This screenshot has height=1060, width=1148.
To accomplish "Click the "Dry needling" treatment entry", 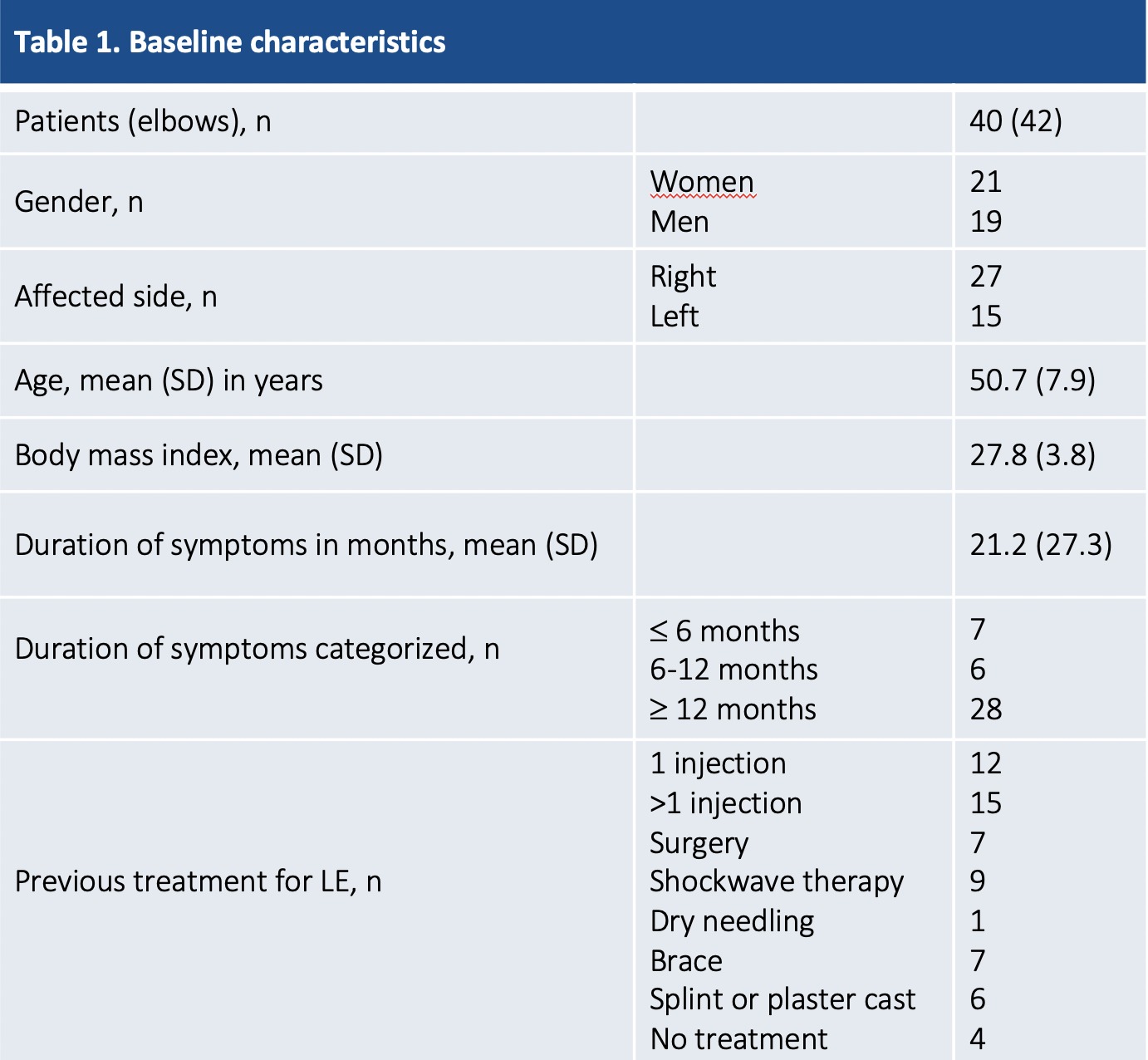I will (732, 921).
